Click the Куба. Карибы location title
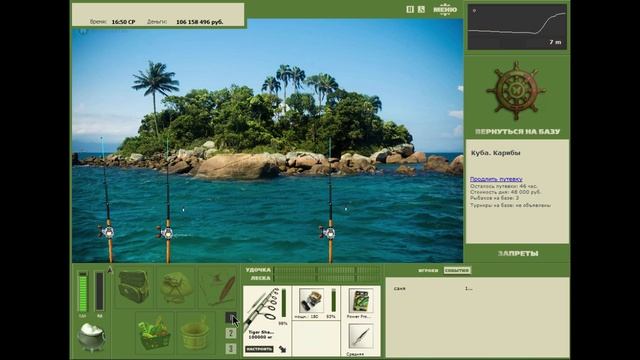The width and height of the screenshot is (640, 360). click(x=496, y=153)
